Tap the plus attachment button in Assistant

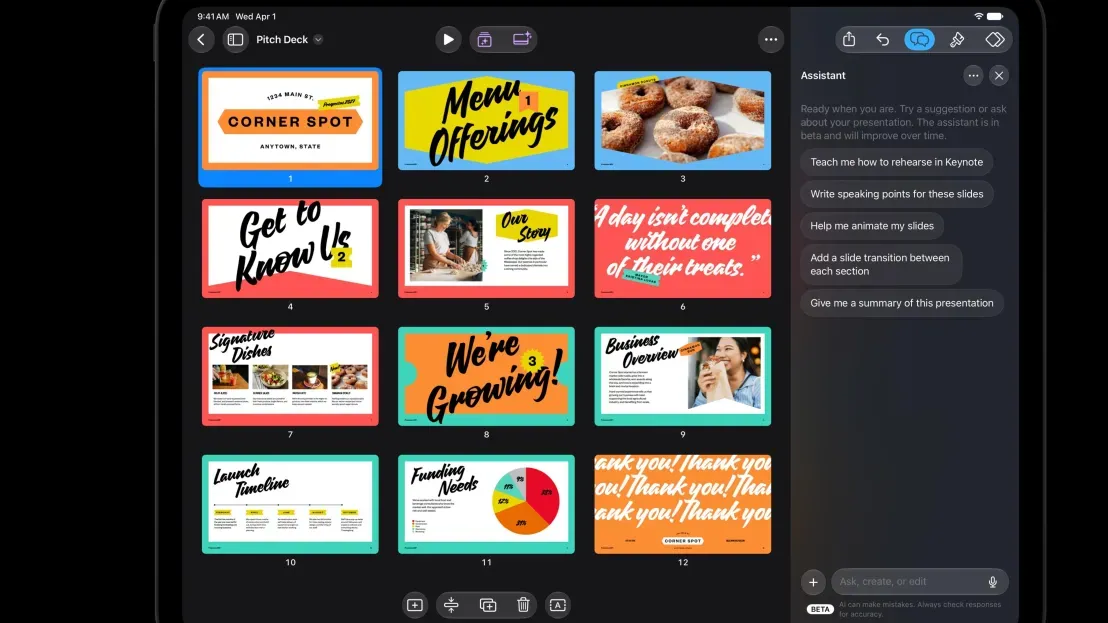(813, 582)
